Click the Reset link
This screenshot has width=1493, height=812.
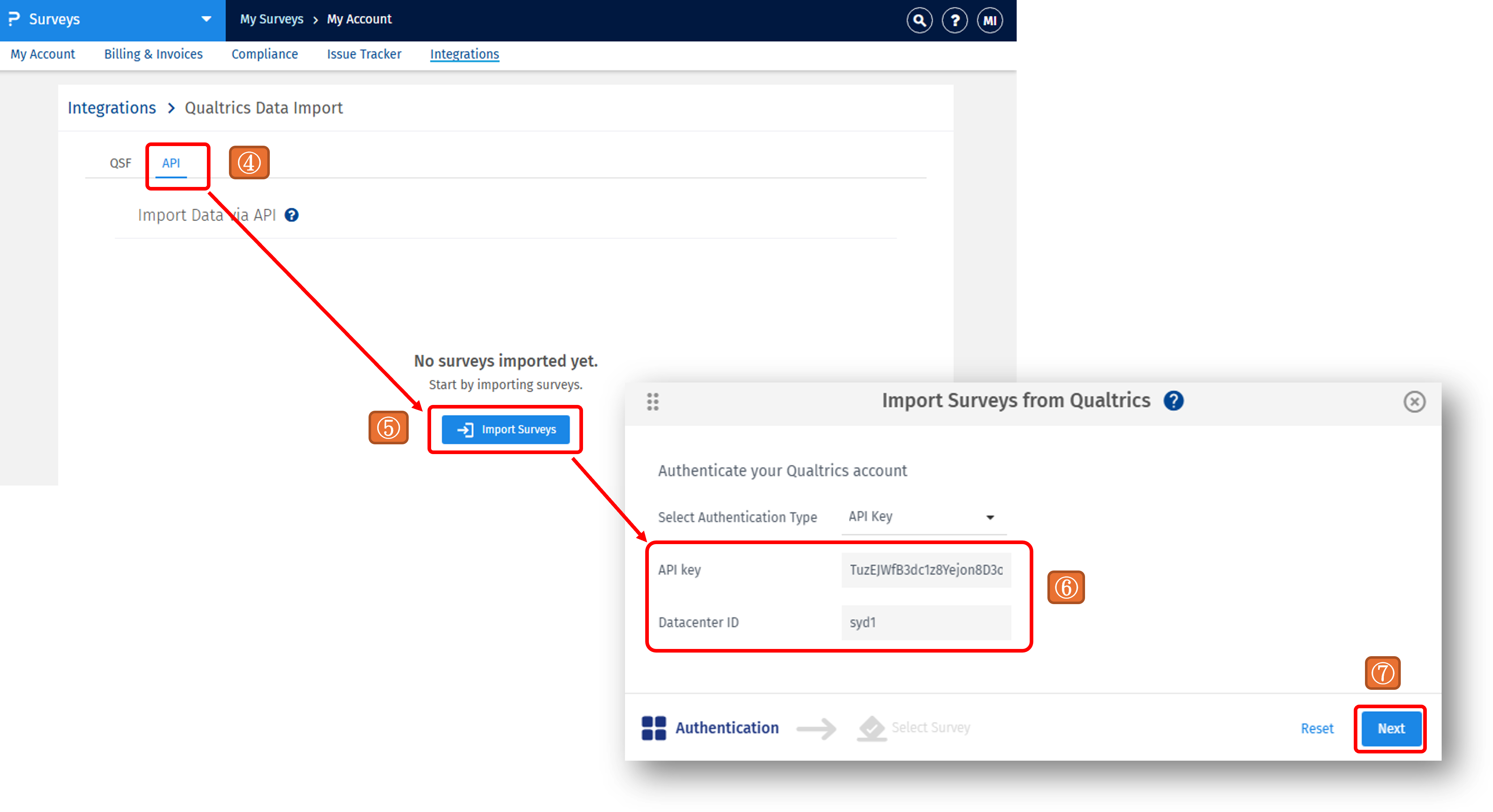coord(1317,728)
